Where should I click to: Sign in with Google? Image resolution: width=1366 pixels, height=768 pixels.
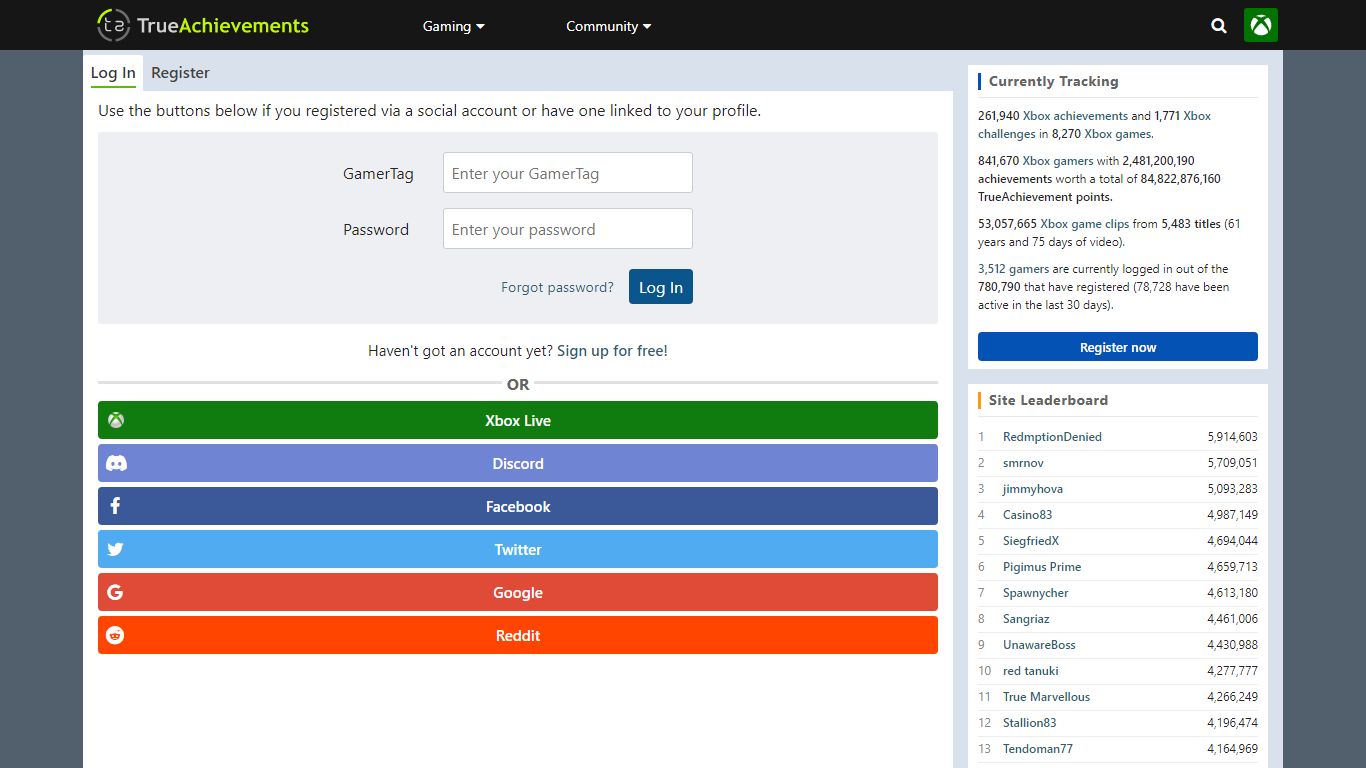point(518,592)
